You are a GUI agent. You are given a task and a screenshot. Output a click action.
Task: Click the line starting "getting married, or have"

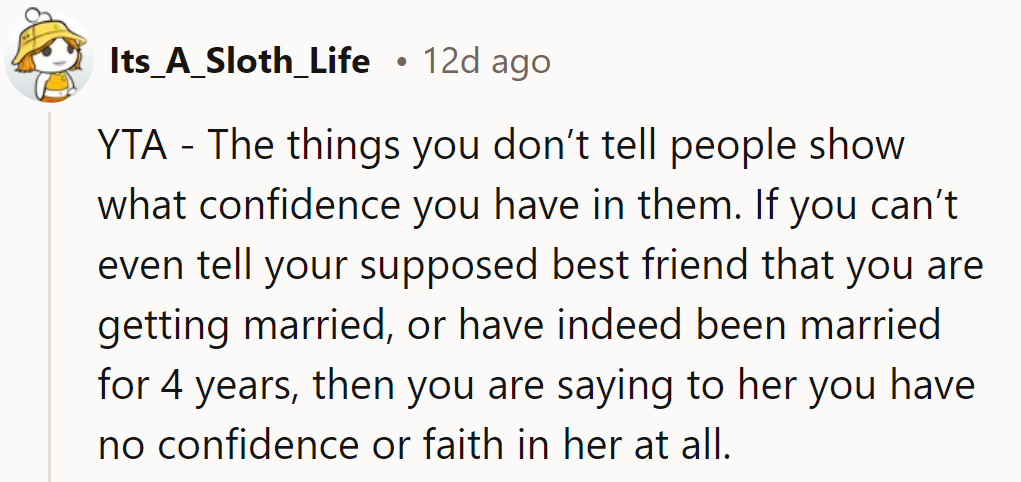click(520, 326)
